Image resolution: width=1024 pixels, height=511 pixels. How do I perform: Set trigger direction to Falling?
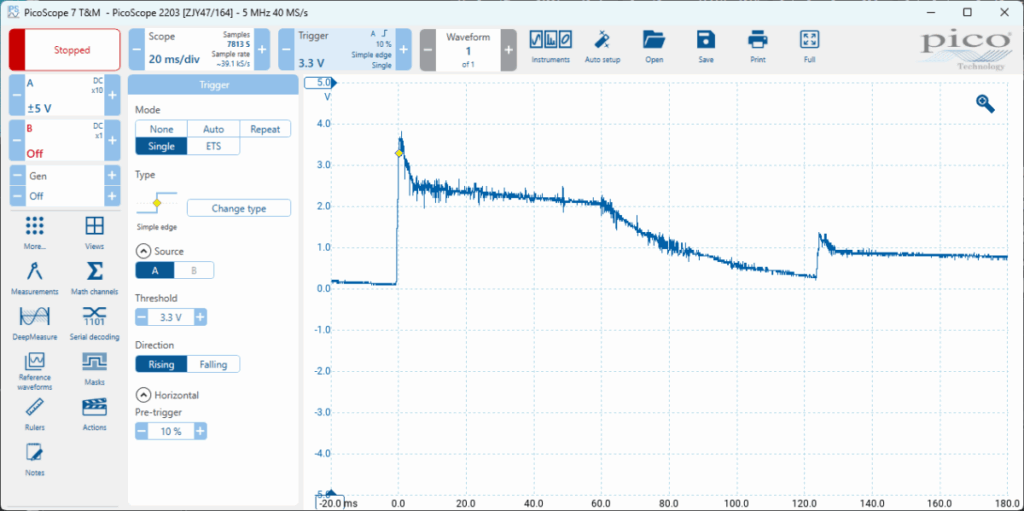click(213, 364)
